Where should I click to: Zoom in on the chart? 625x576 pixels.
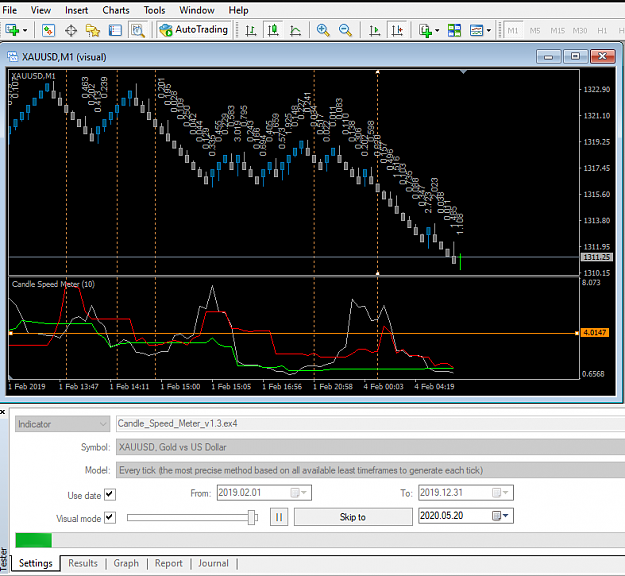coord(323,30)
